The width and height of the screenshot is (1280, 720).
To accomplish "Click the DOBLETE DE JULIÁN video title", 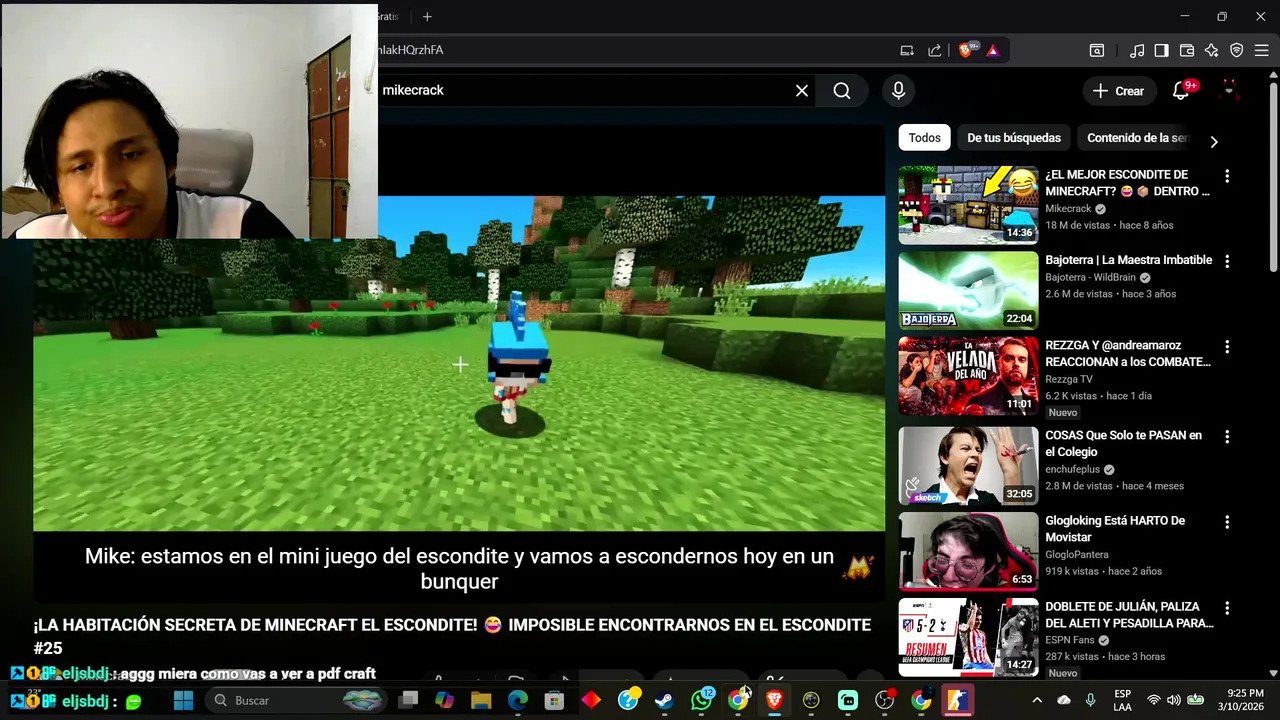I will pyautogui.click(x=1129, y=615).
